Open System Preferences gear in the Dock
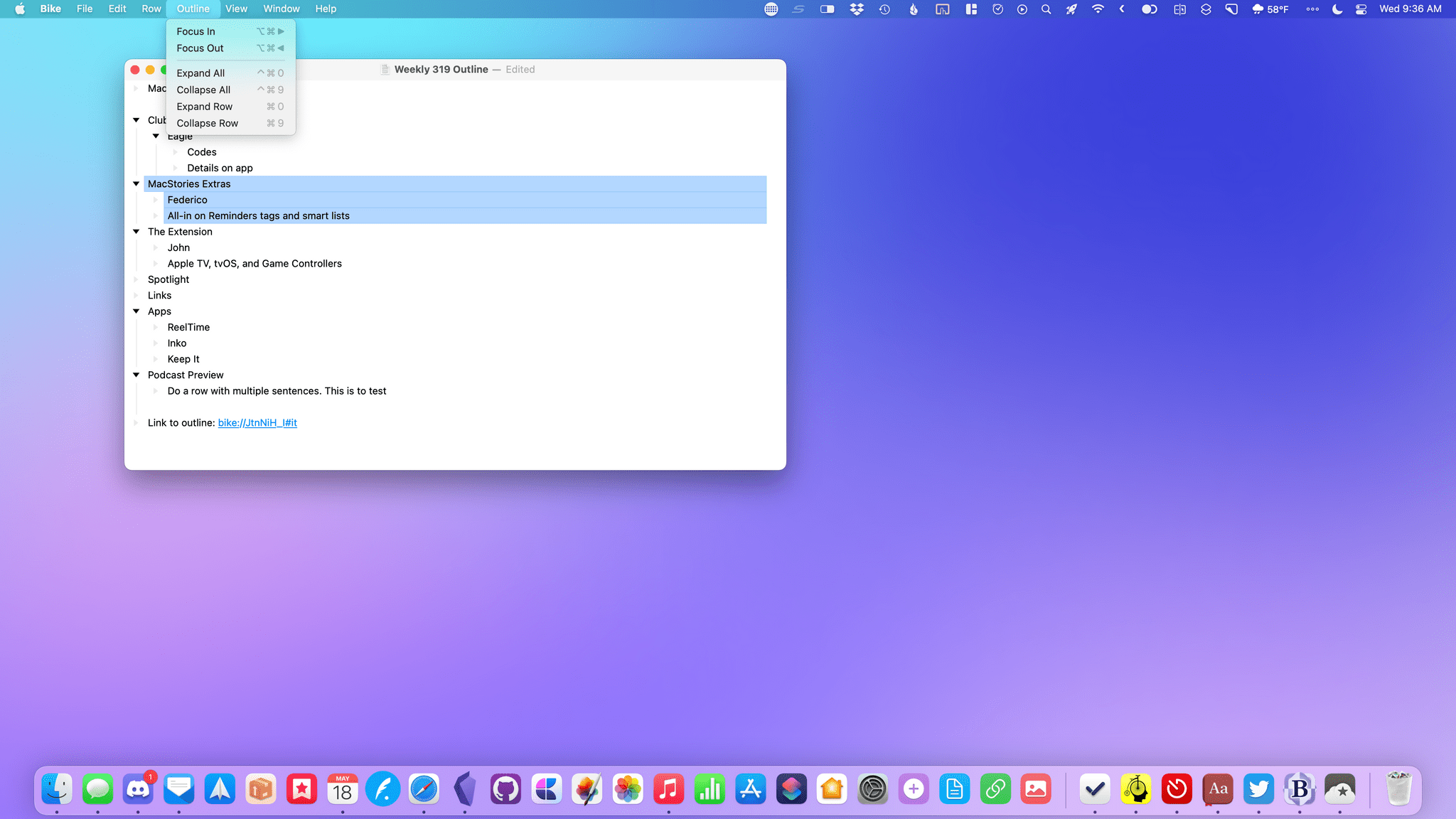Image resolution: width=1456 pixels, height=819 pixels. 873,789
